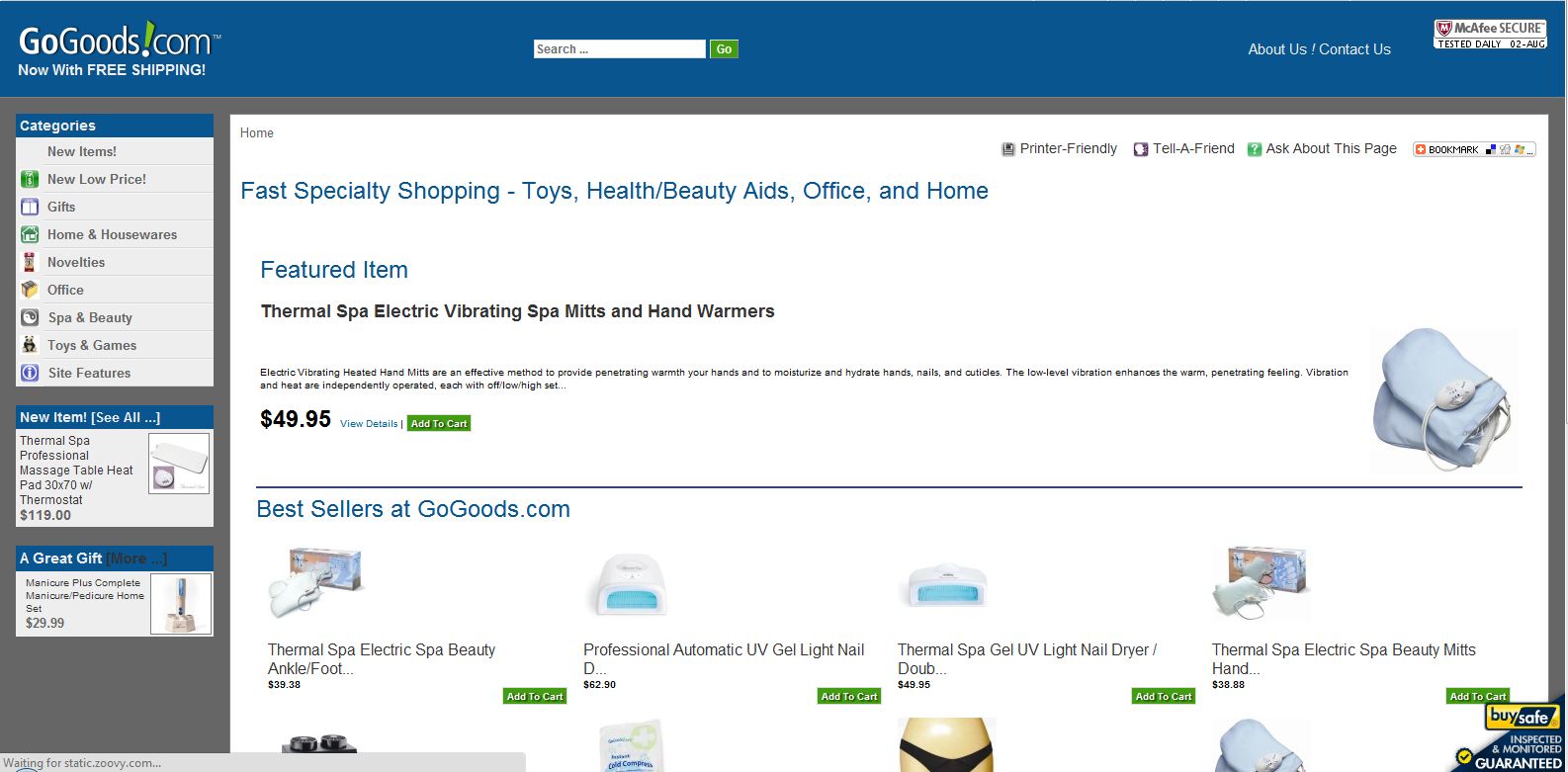Click More in A Great Gift header
Image resolution: width=1568 pixels, height=772 pixels.
[x=137, y=558]
